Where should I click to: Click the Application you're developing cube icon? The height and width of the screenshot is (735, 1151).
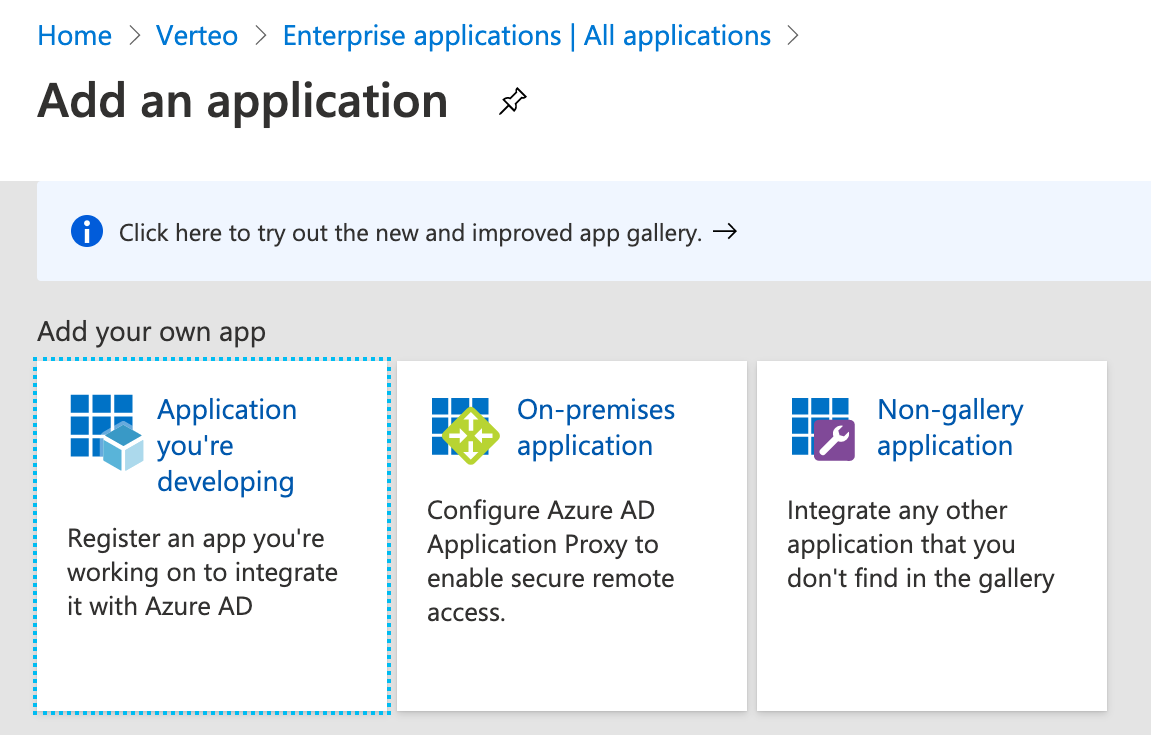tap(106, 432)
